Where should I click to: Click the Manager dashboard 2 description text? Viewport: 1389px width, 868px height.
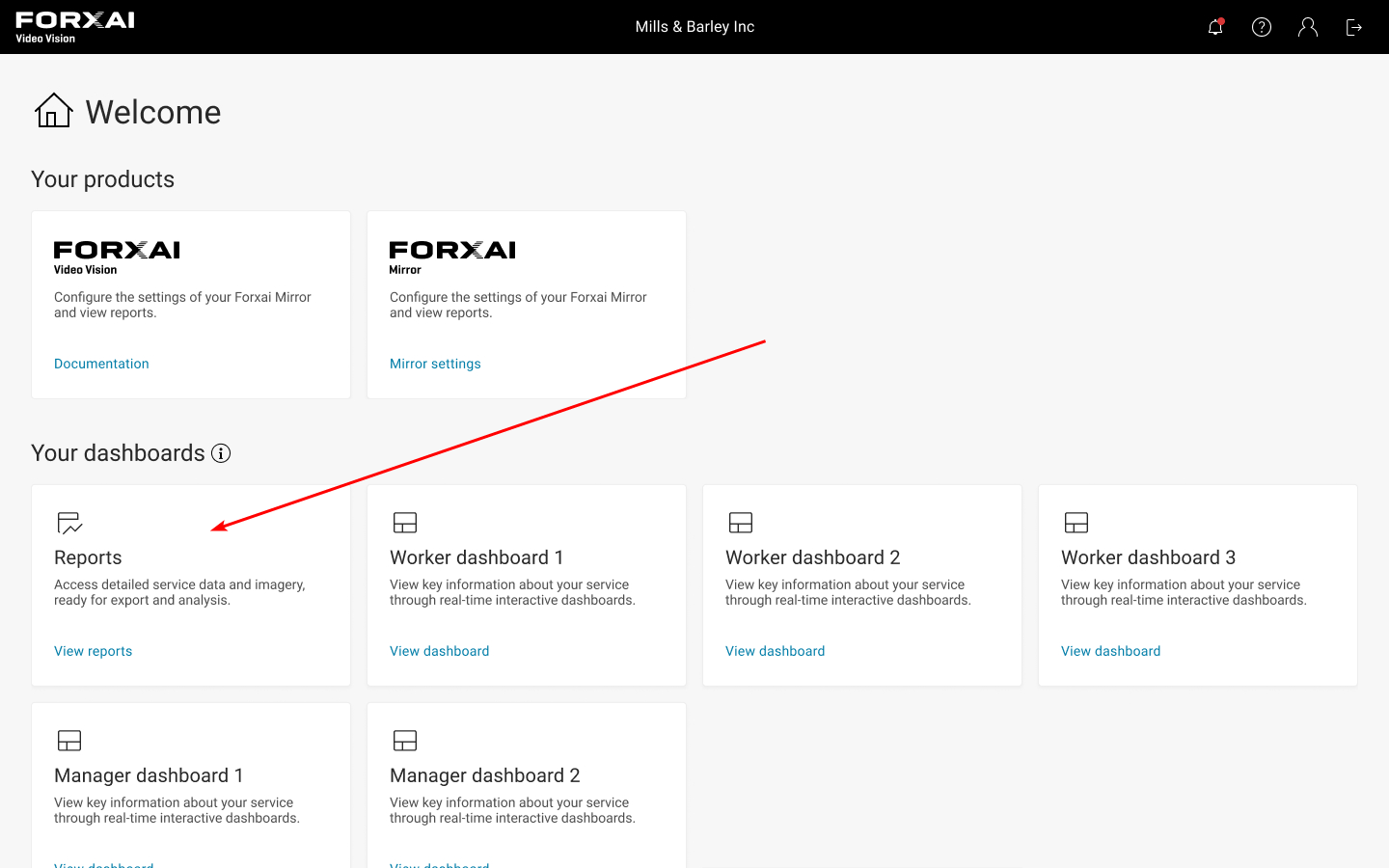pyautogui.click(x=512, y=810)
